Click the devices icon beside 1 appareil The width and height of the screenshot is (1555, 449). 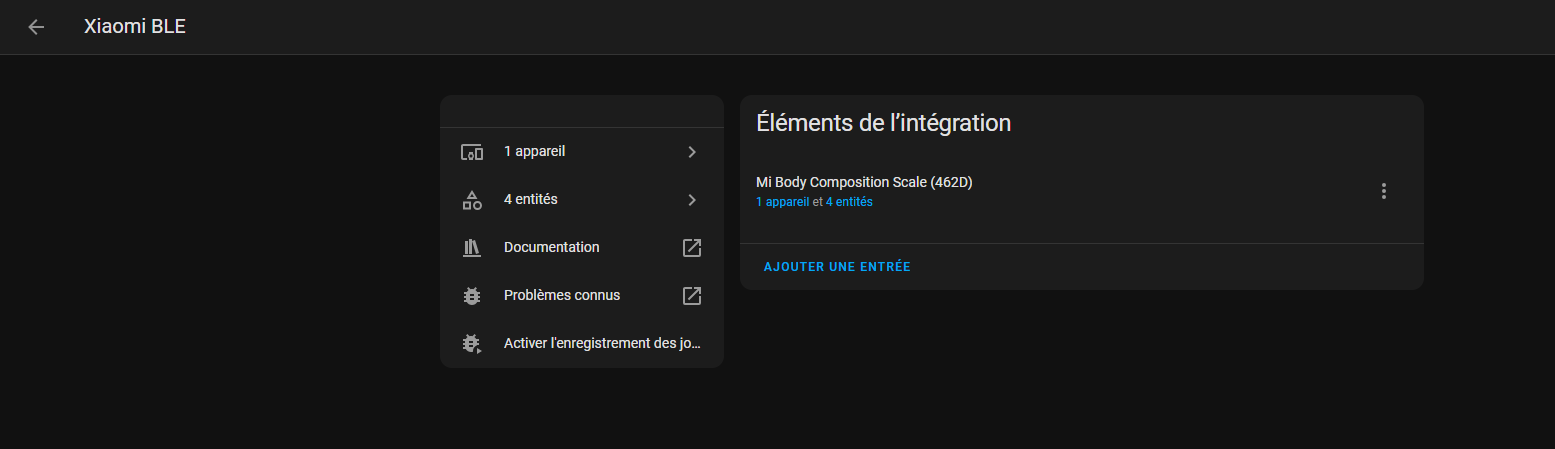(x=472, y=152)
